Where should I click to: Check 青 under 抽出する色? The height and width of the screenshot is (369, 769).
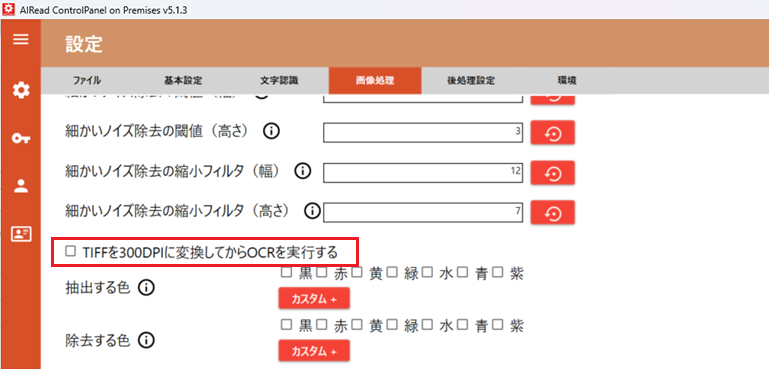point(462,272)
